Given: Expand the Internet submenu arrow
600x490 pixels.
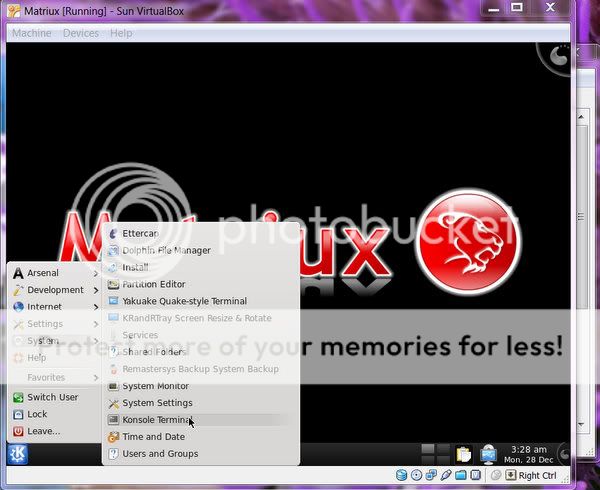Looking at the screenshot, I should [96, 307].
